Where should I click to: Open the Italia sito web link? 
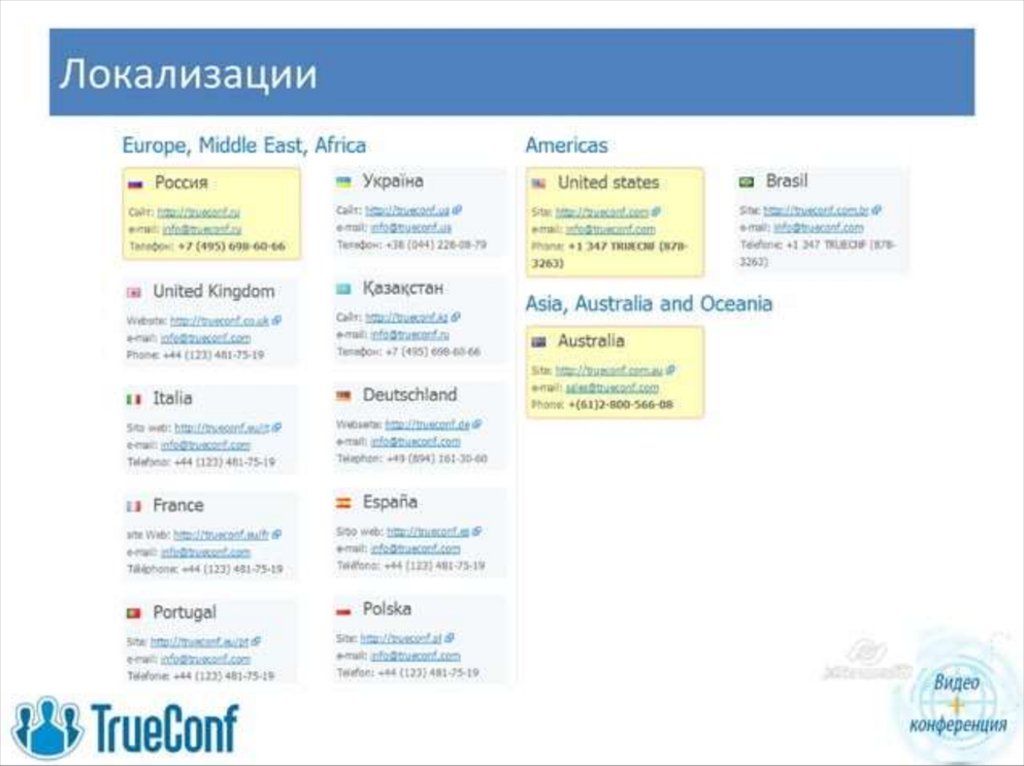point(222,428)
